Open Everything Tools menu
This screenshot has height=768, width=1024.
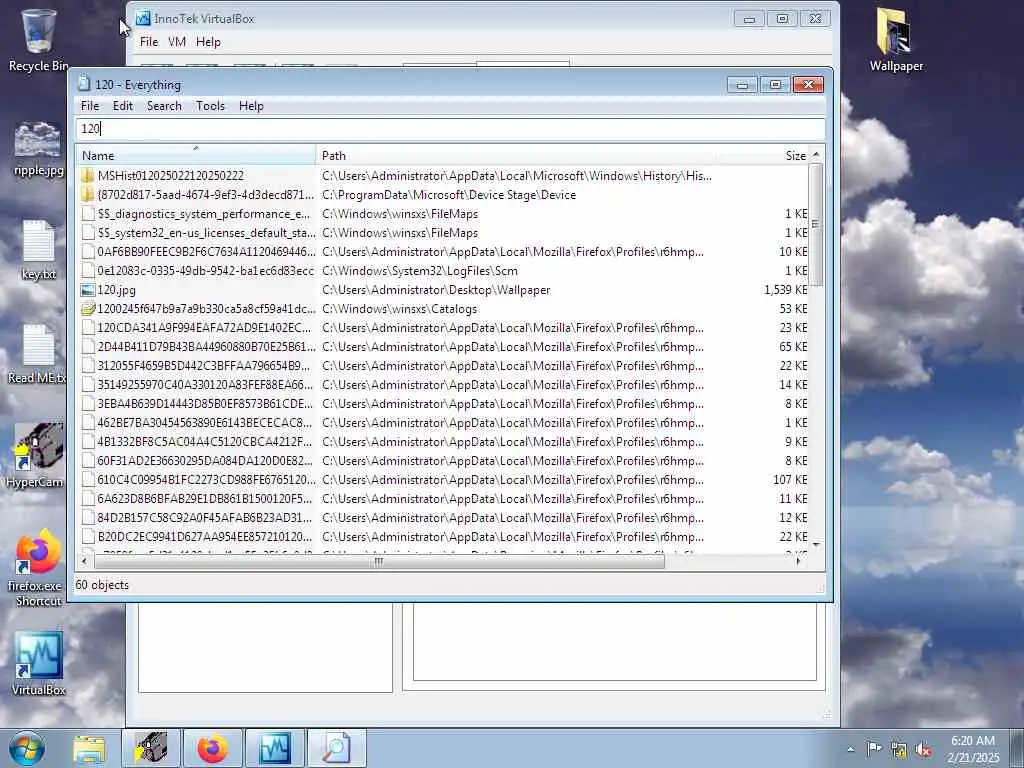pyautogui.click(x=210, y=106)
